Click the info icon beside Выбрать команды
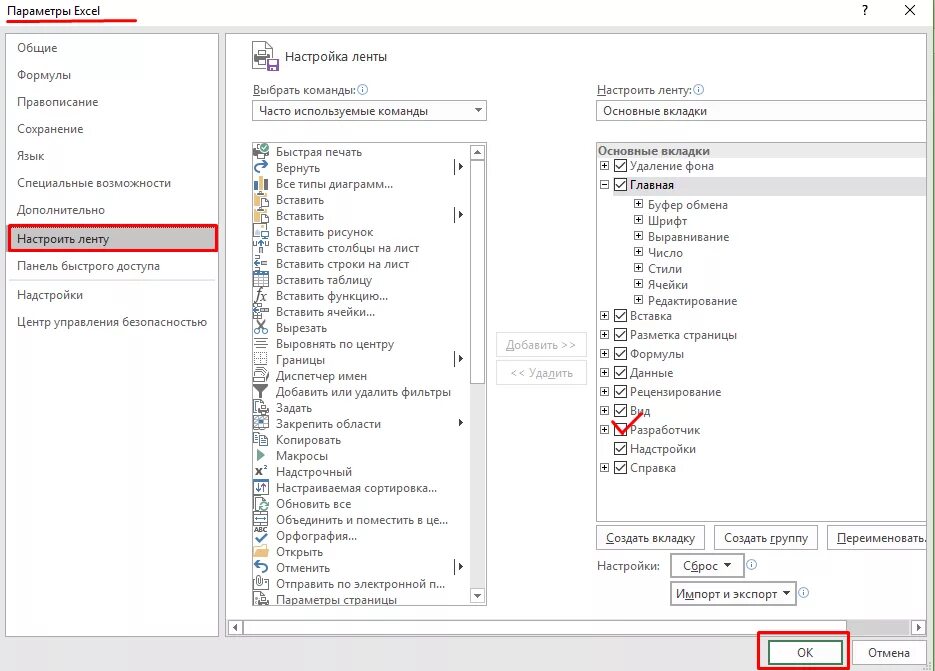Screen dimensions: 935x671 click(363, 89)
